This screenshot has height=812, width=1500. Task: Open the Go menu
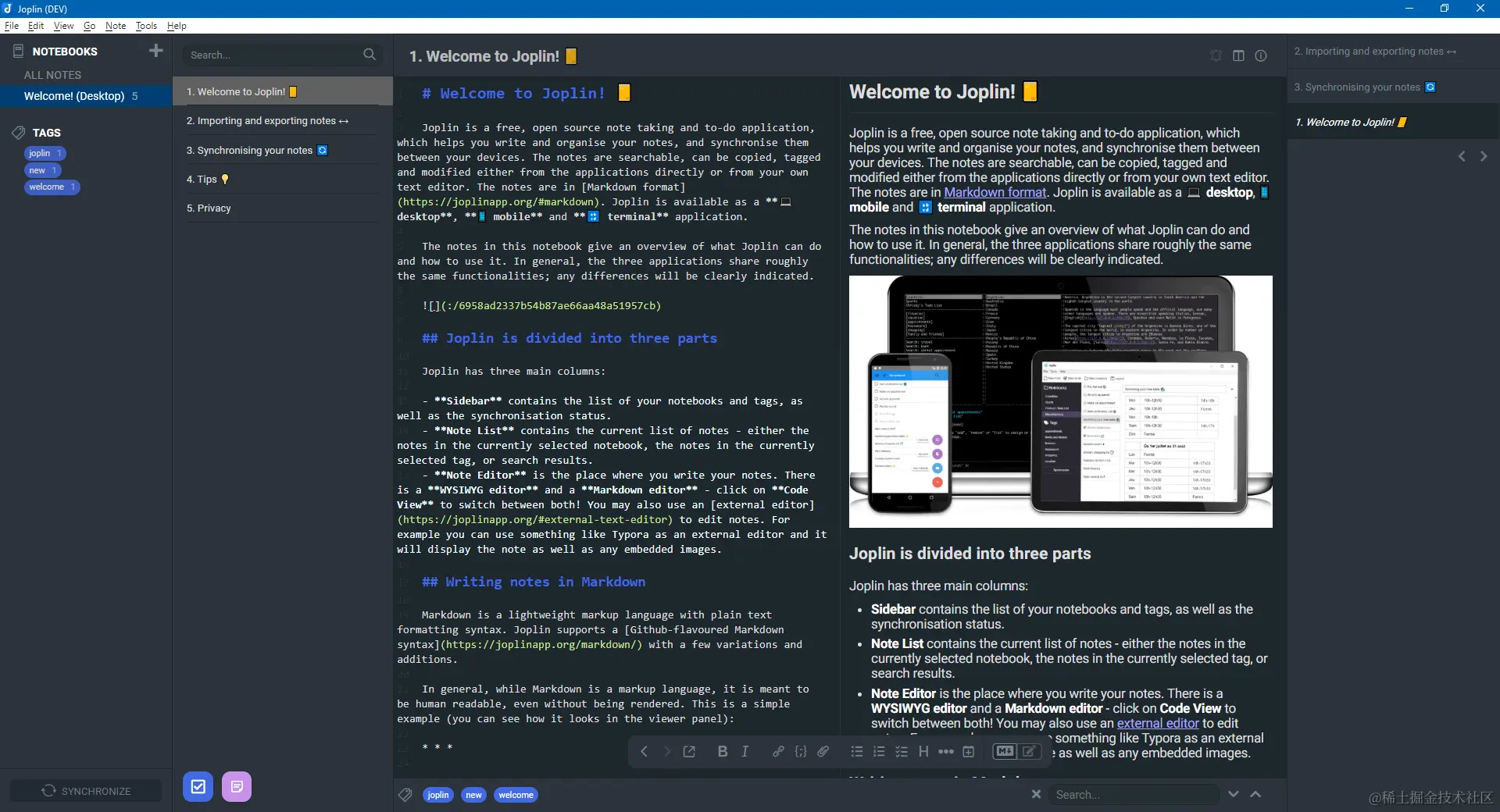pos(89,26)
